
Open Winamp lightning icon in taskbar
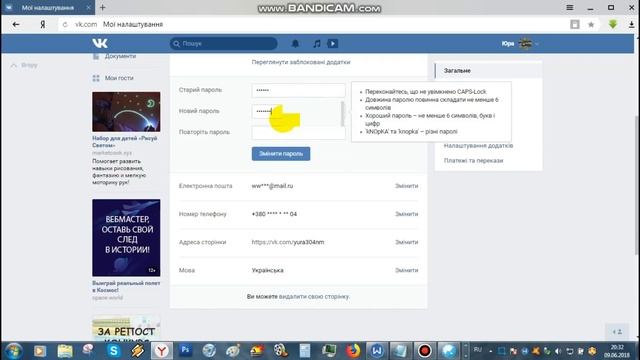pyautogui.click(x=138, y=351)
